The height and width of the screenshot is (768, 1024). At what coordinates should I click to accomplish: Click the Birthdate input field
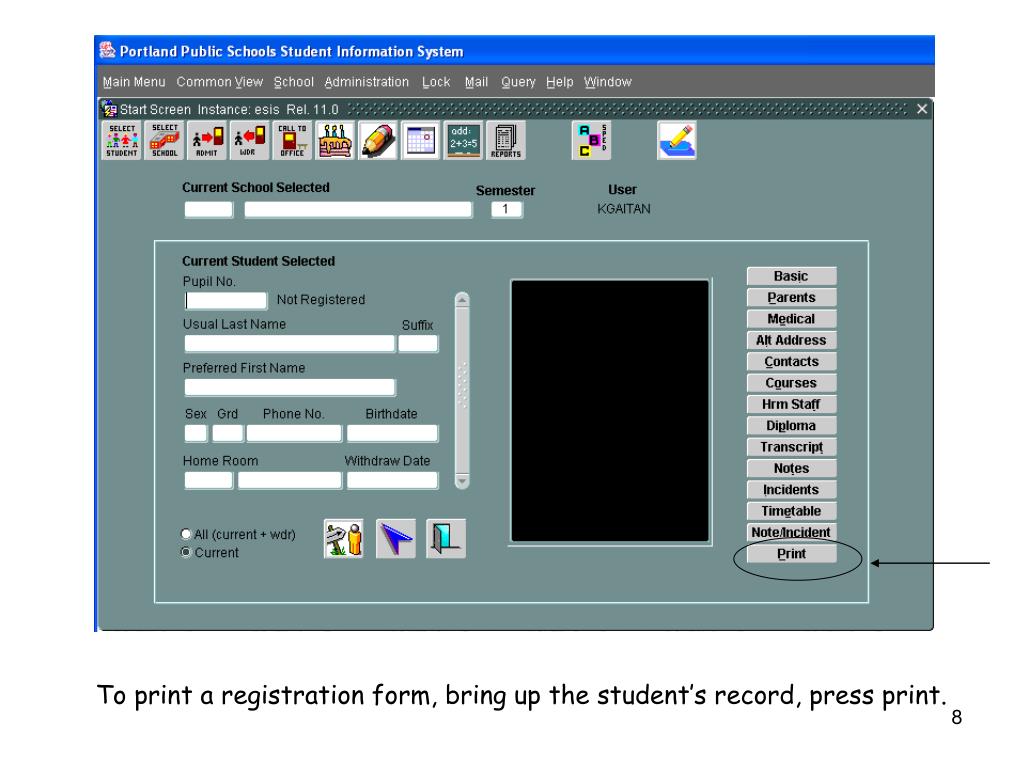pyautogui.click(x=392, y=433)
